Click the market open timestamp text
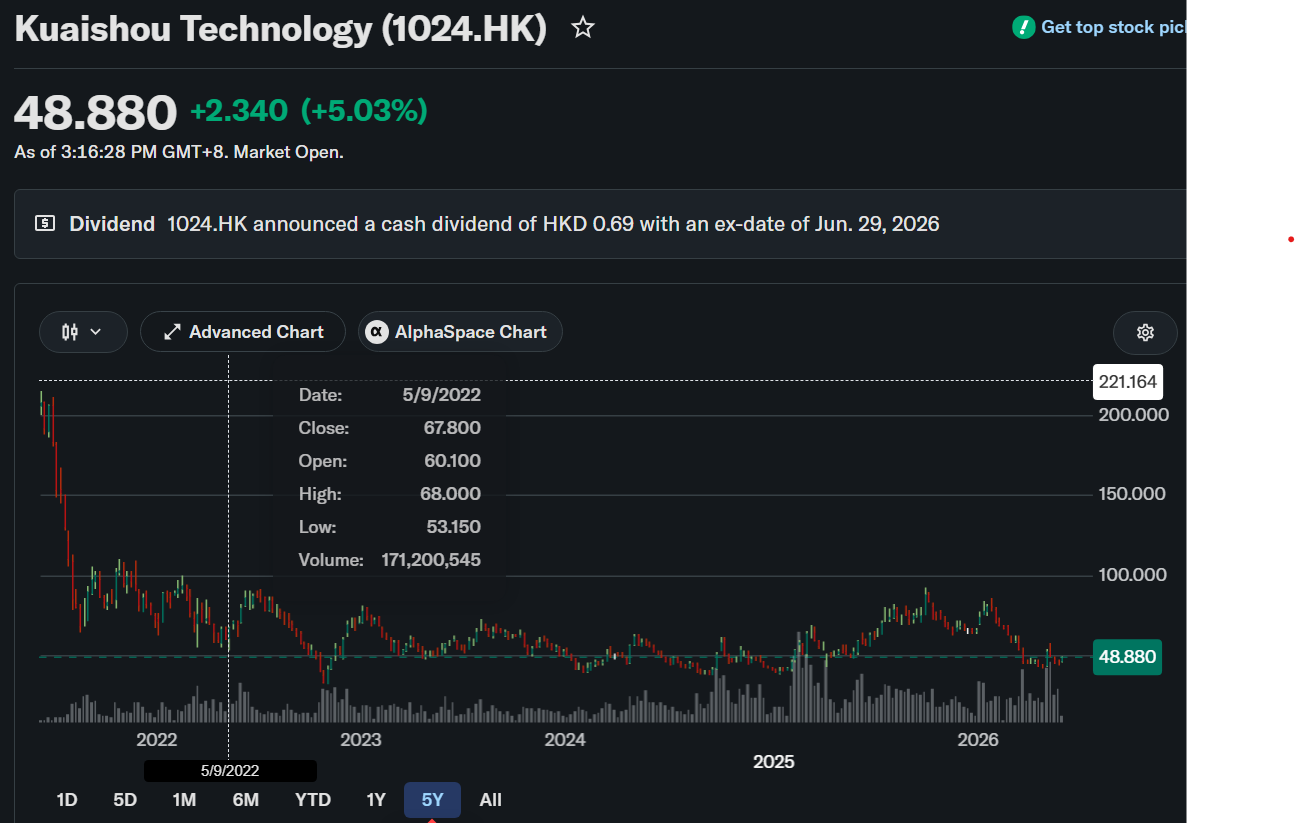Image resolution: width=1295 pixels, height=823 pixels. click(x=179, y=153)
